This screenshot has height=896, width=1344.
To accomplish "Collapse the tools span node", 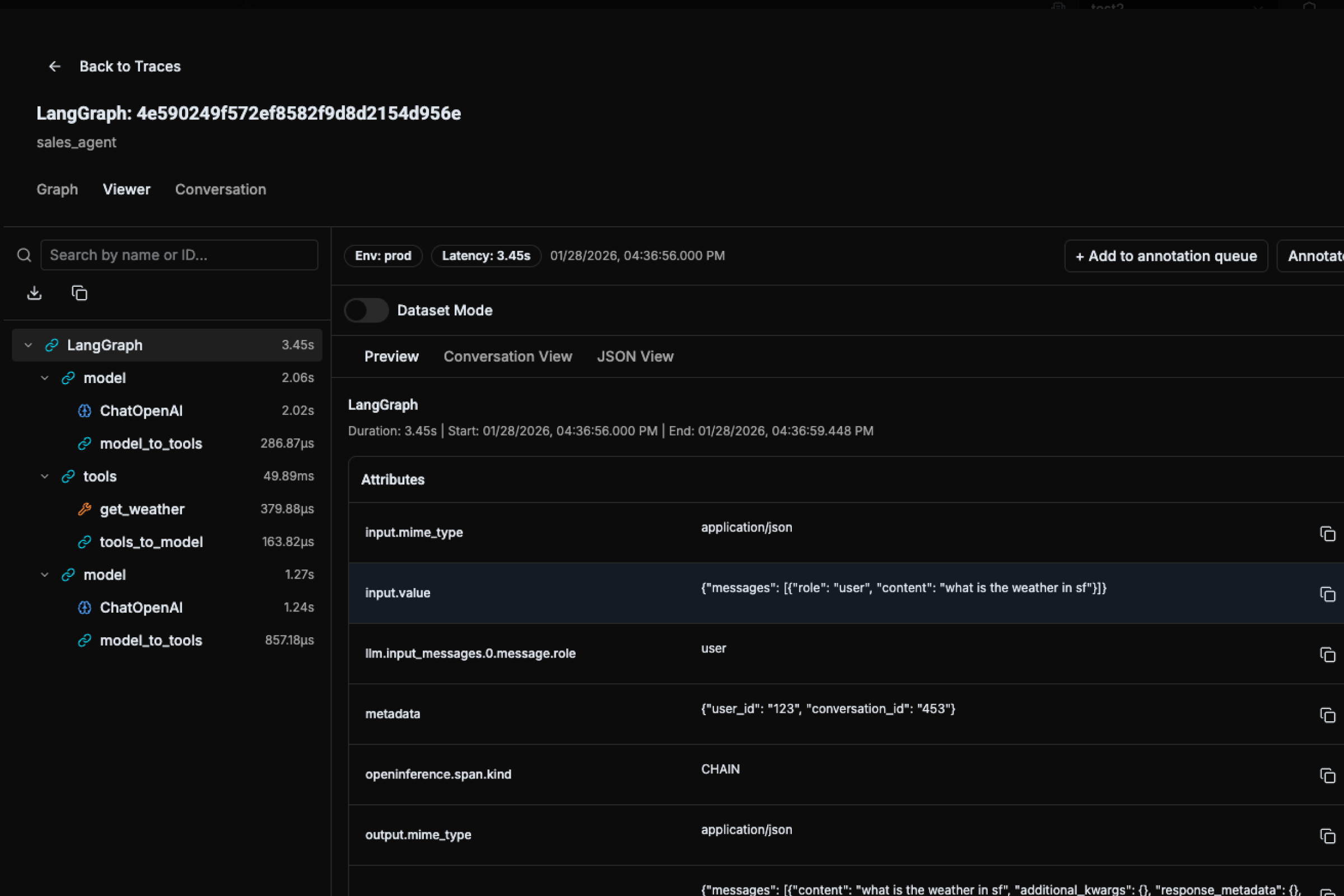I will click(x=45, y=477).
